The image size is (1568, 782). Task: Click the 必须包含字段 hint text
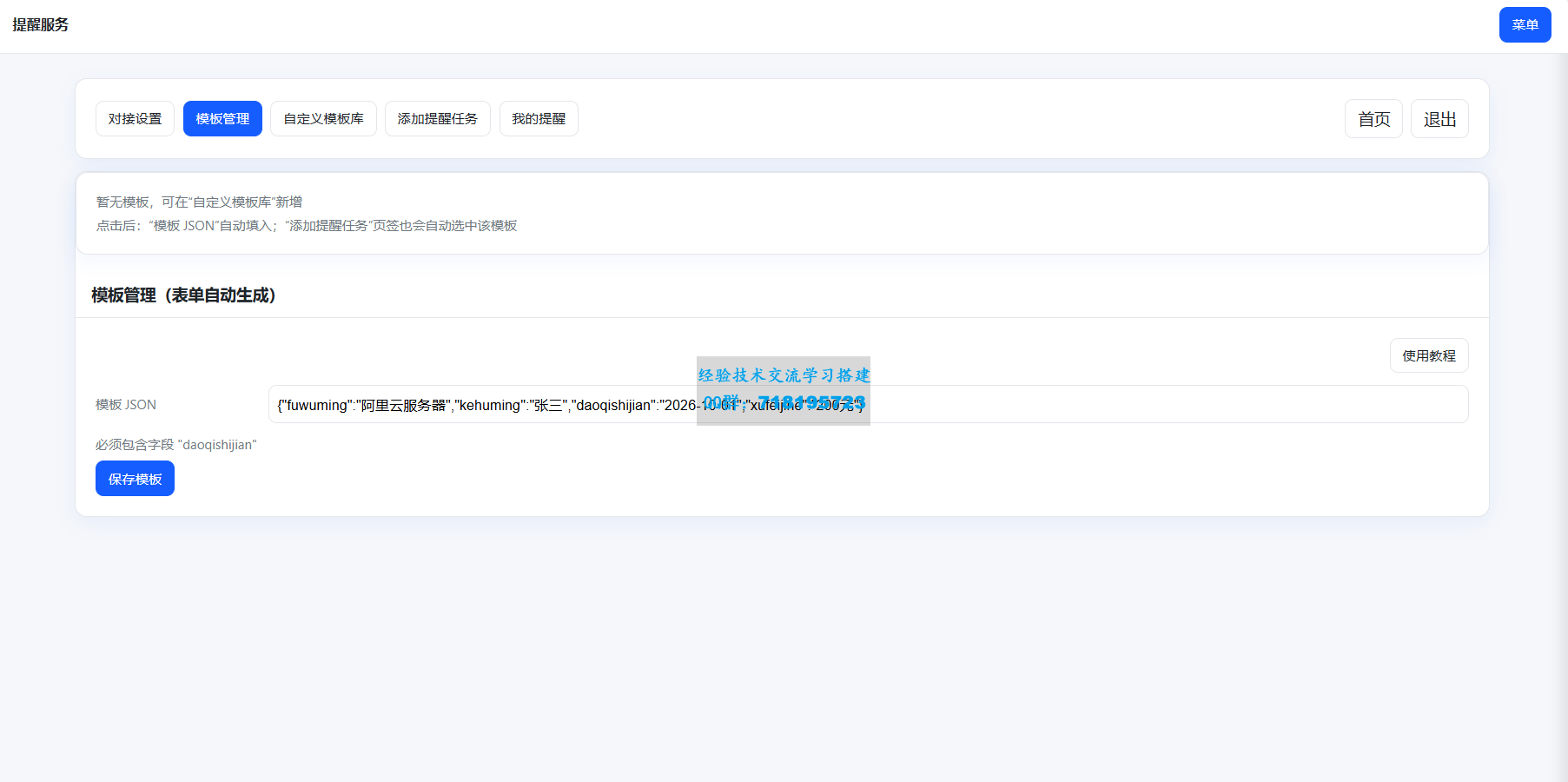(176, 445)
